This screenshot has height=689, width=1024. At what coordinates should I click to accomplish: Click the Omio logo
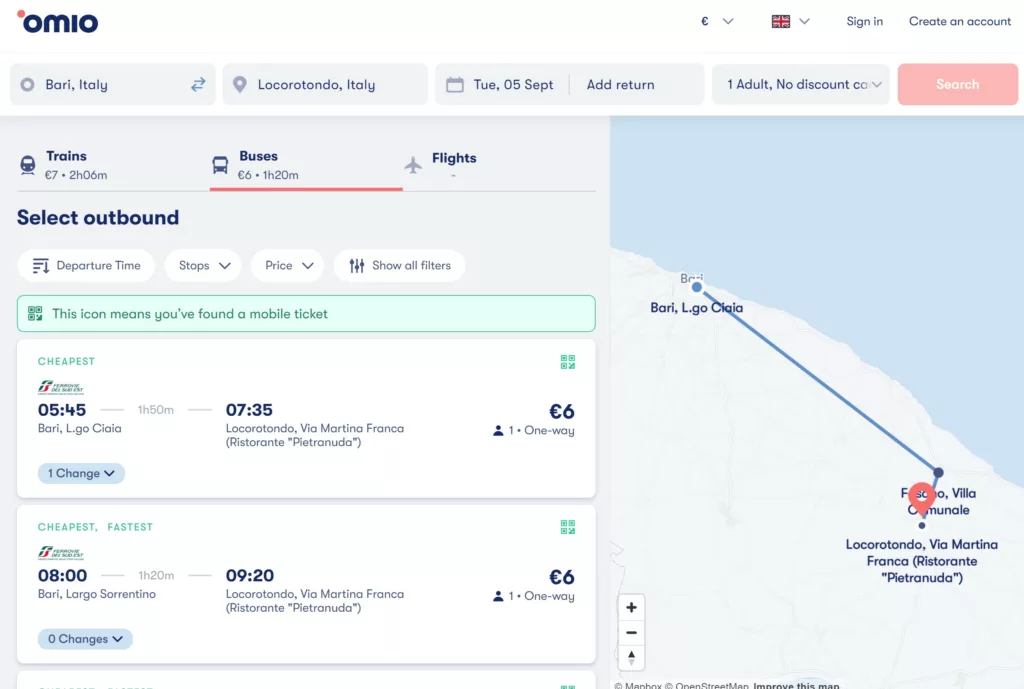(58, 22)
